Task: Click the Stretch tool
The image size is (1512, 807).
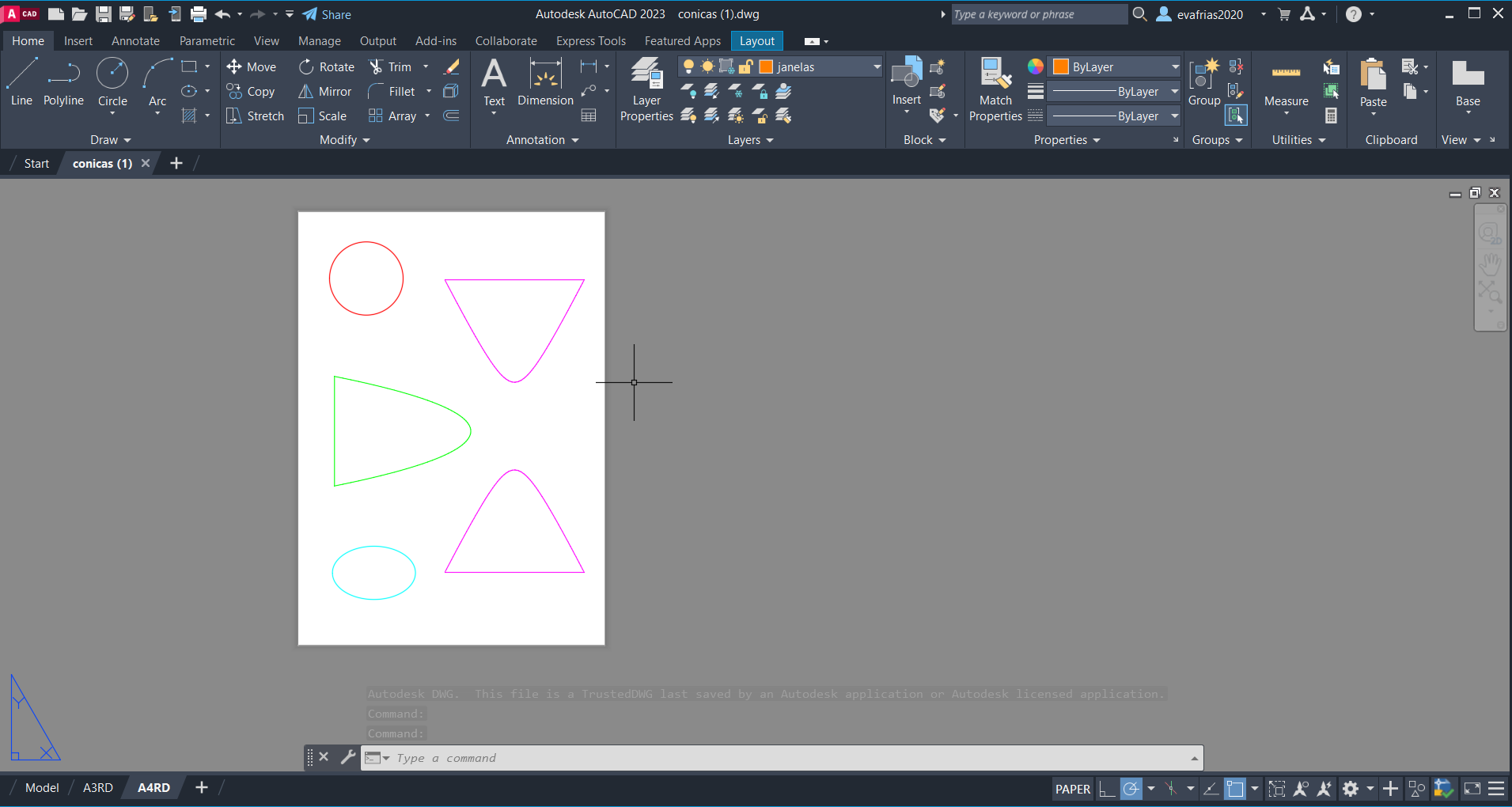Action: [x=255, y=116]
